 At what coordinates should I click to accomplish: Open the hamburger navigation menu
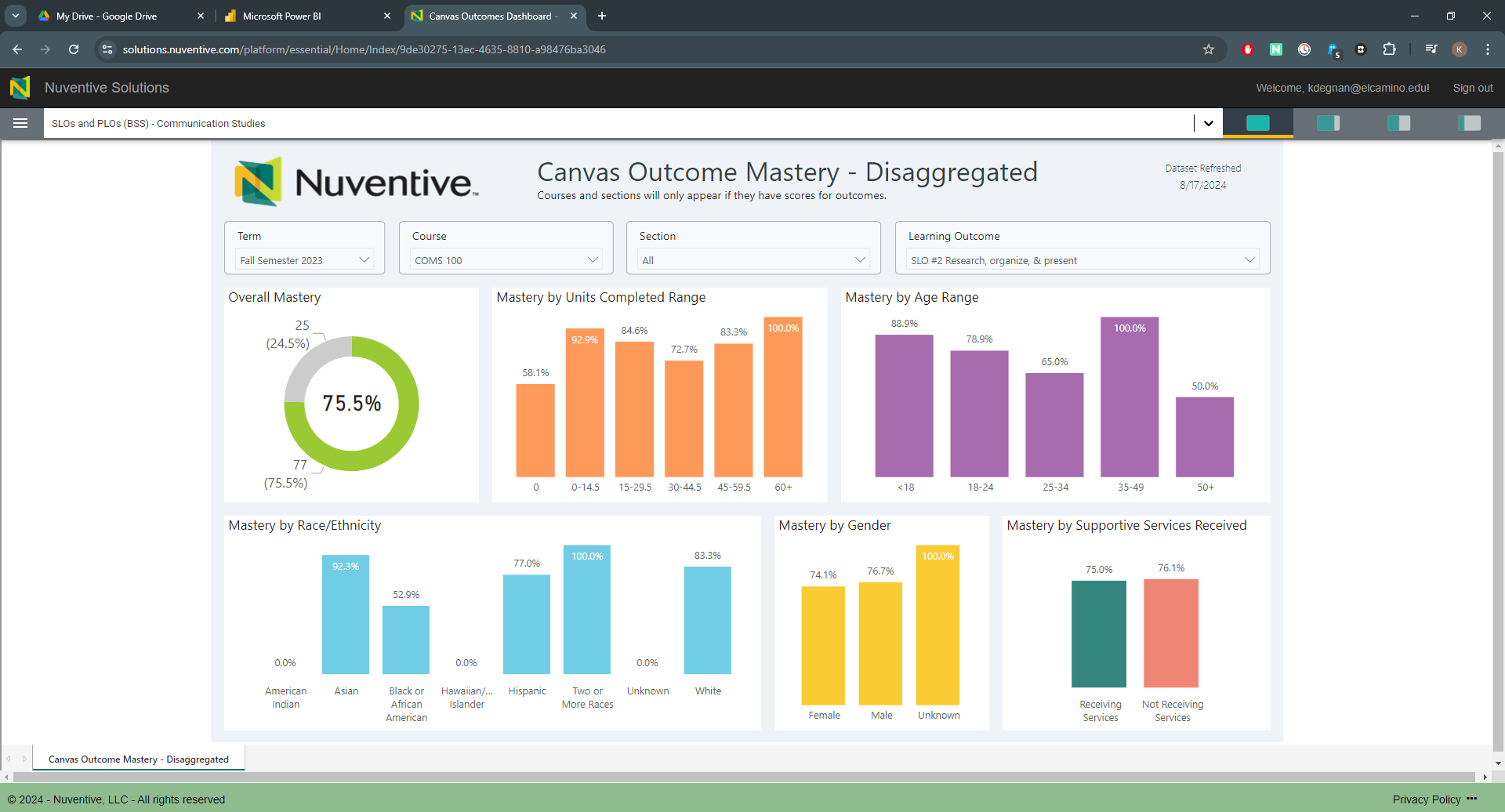coord(20,123)
